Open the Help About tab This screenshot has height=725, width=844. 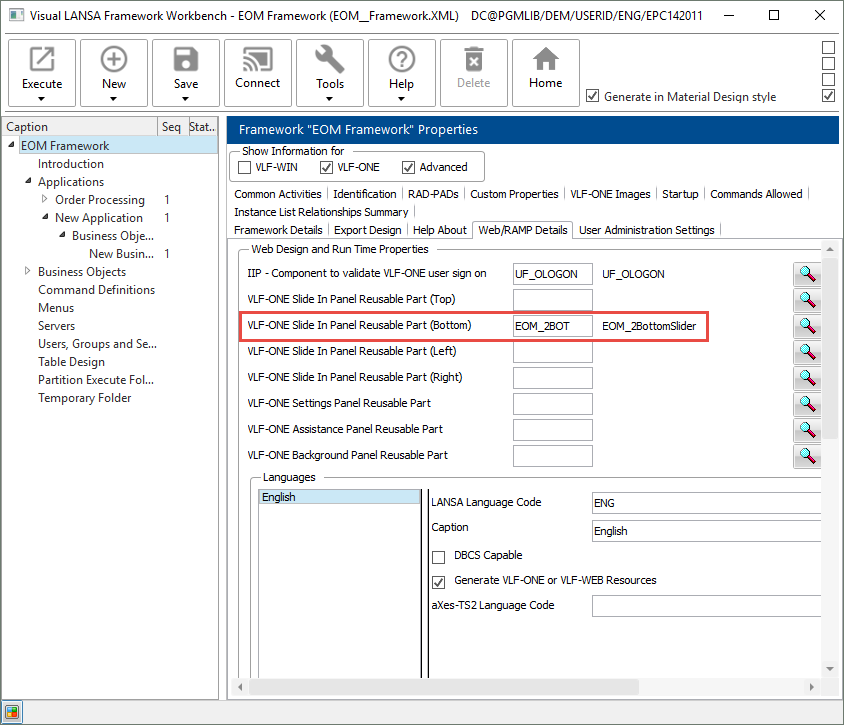click(x=440, y=230)
